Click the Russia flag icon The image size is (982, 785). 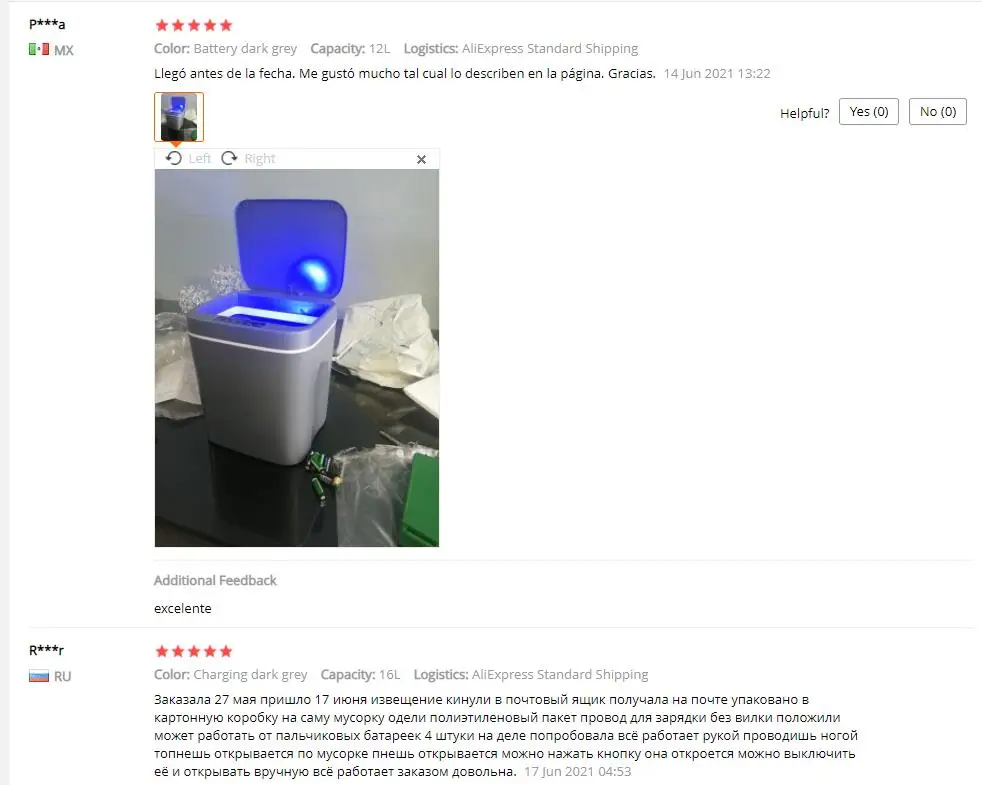(x=39, y=676)
